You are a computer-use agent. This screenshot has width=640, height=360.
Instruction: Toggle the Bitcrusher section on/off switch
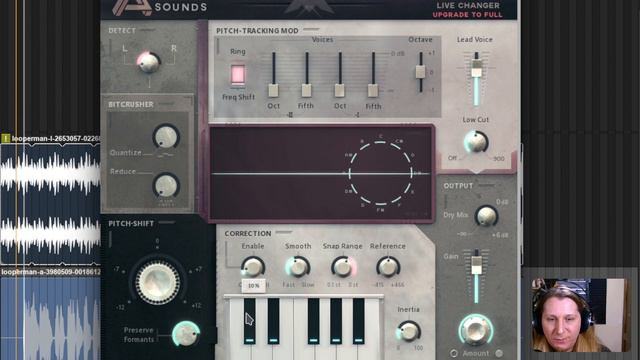[x=167, y=104]
